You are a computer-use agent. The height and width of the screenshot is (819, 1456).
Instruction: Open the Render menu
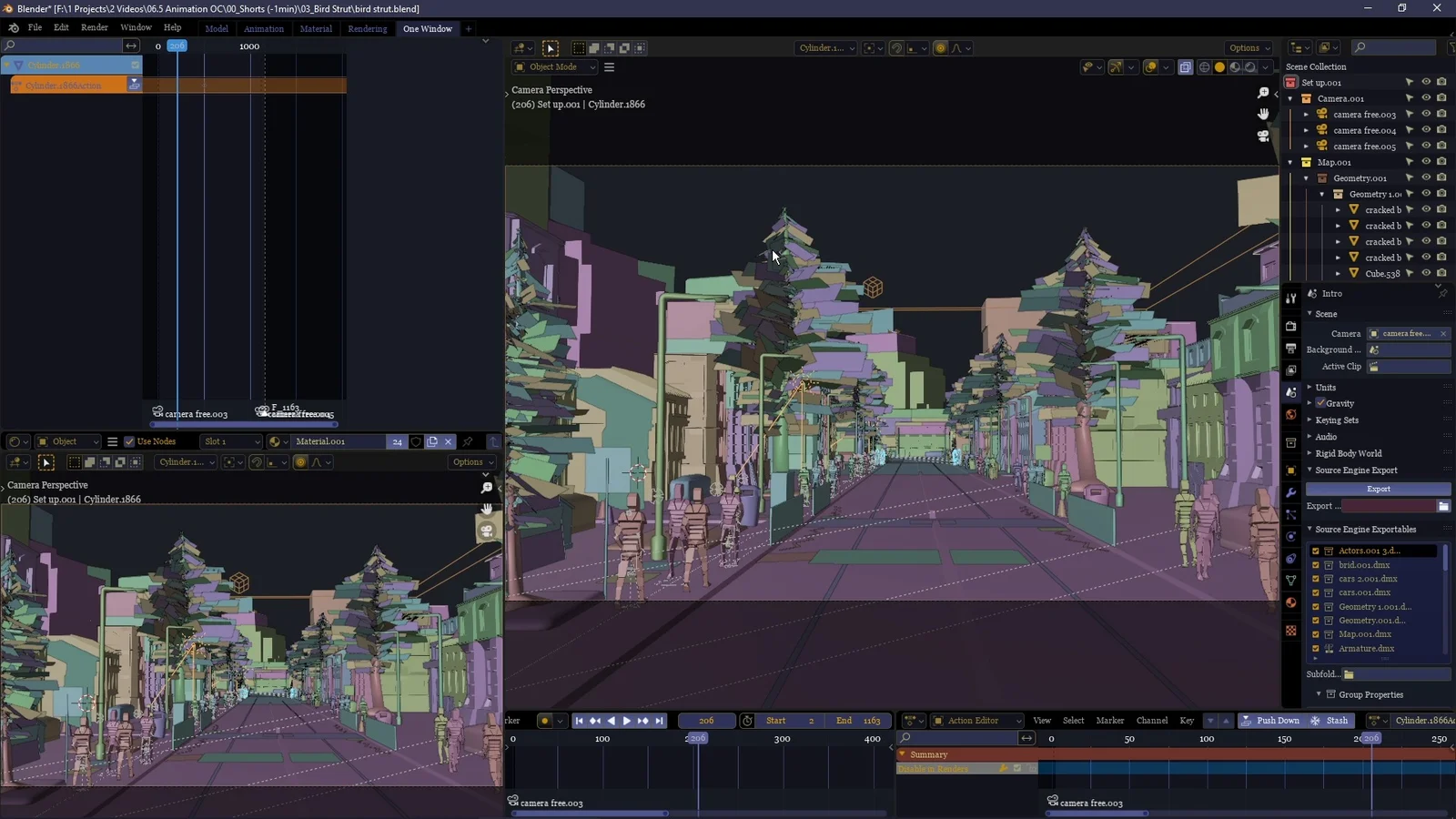(x=94, y=28)
